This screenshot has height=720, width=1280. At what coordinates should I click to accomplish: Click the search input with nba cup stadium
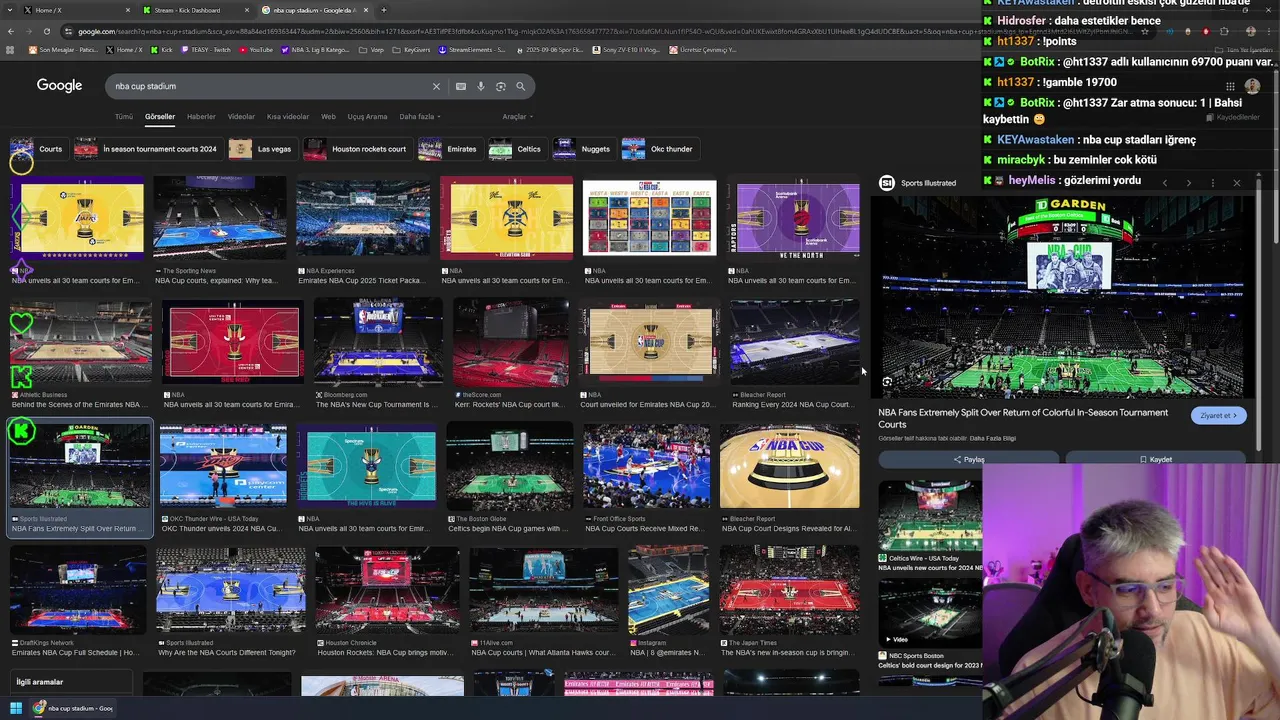(x=270, y=86)
